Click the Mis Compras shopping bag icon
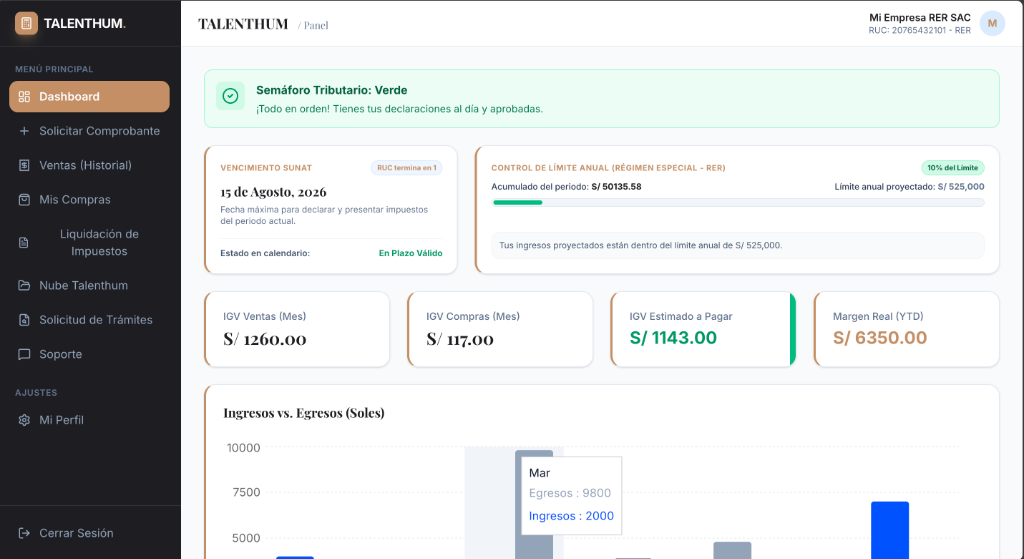1024x559 pixels. pyautogui.click(x=24, y=200)
